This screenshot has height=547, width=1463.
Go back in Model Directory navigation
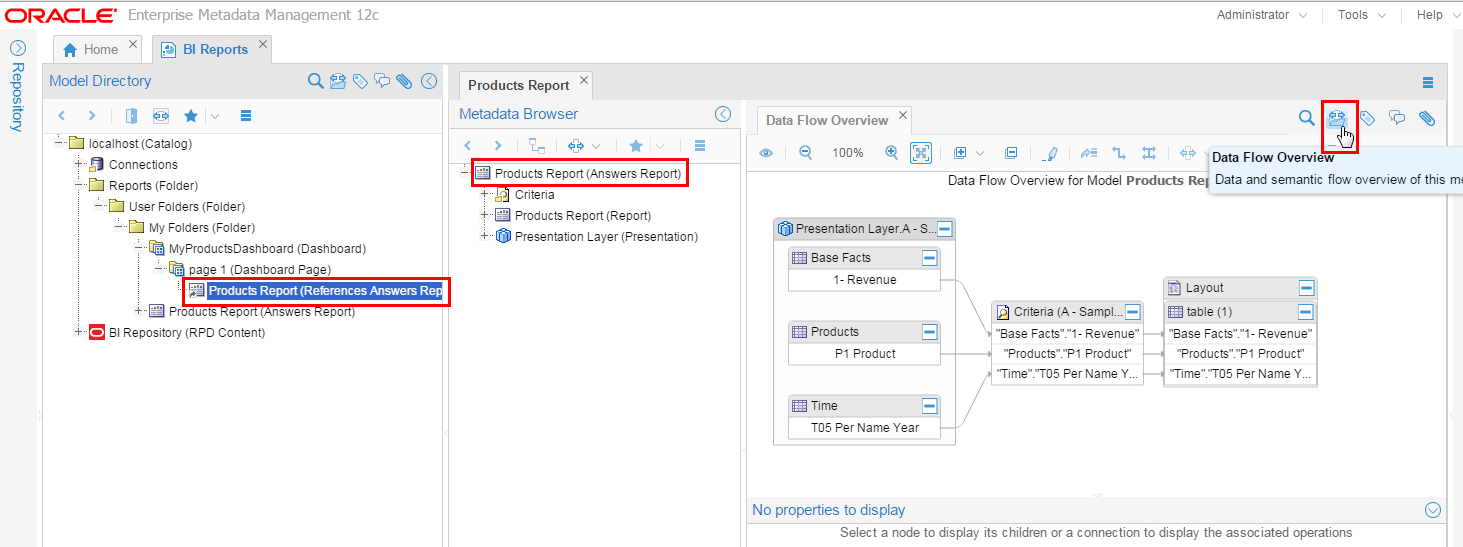(61, 116)
